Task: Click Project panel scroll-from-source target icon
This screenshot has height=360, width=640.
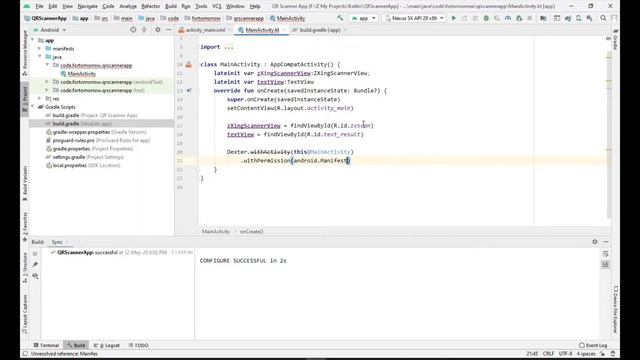Action: click(x=133, y=30)
